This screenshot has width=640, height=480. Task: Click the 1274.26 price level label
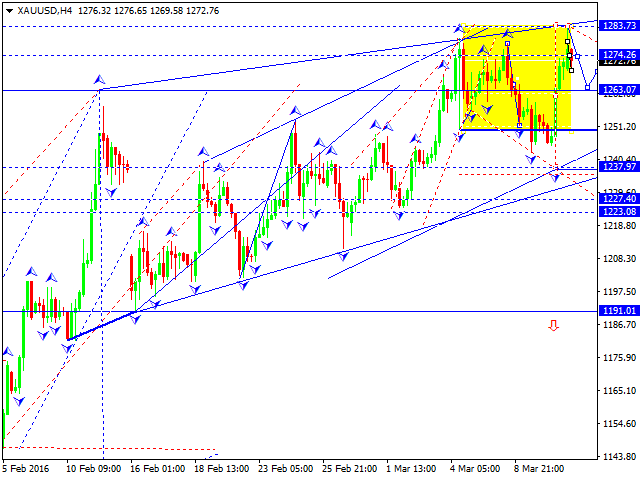click(619, 54)
